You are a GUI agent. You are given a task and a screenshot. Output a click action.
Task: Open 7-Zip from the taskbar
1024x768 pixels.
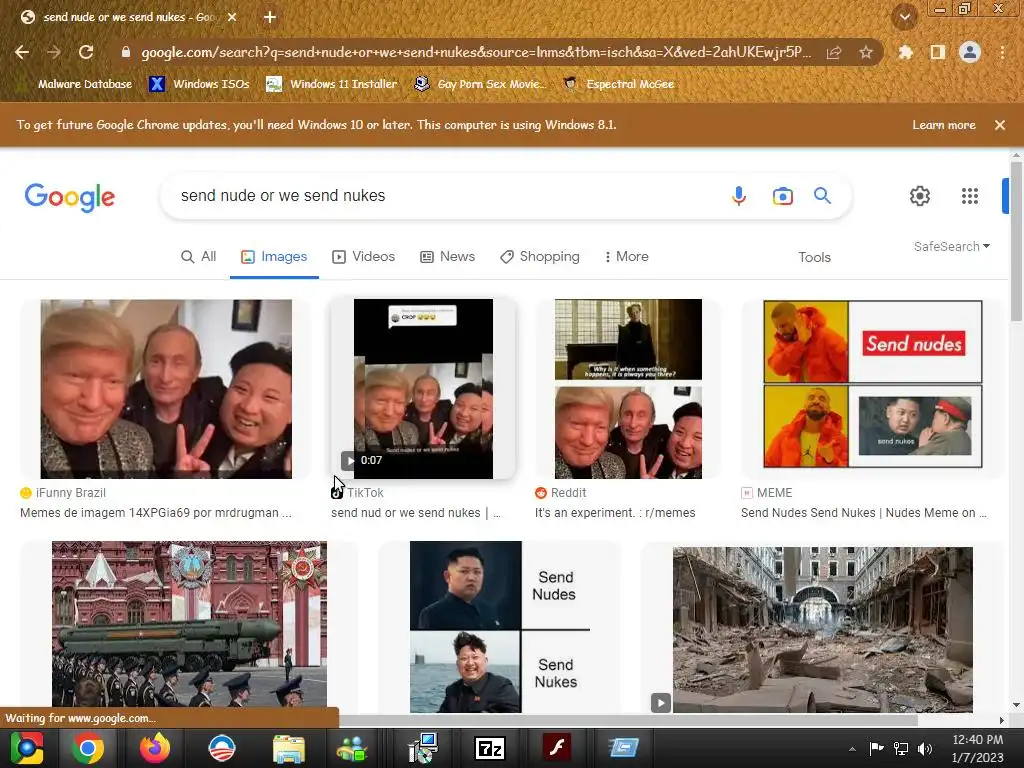[490, 748]
